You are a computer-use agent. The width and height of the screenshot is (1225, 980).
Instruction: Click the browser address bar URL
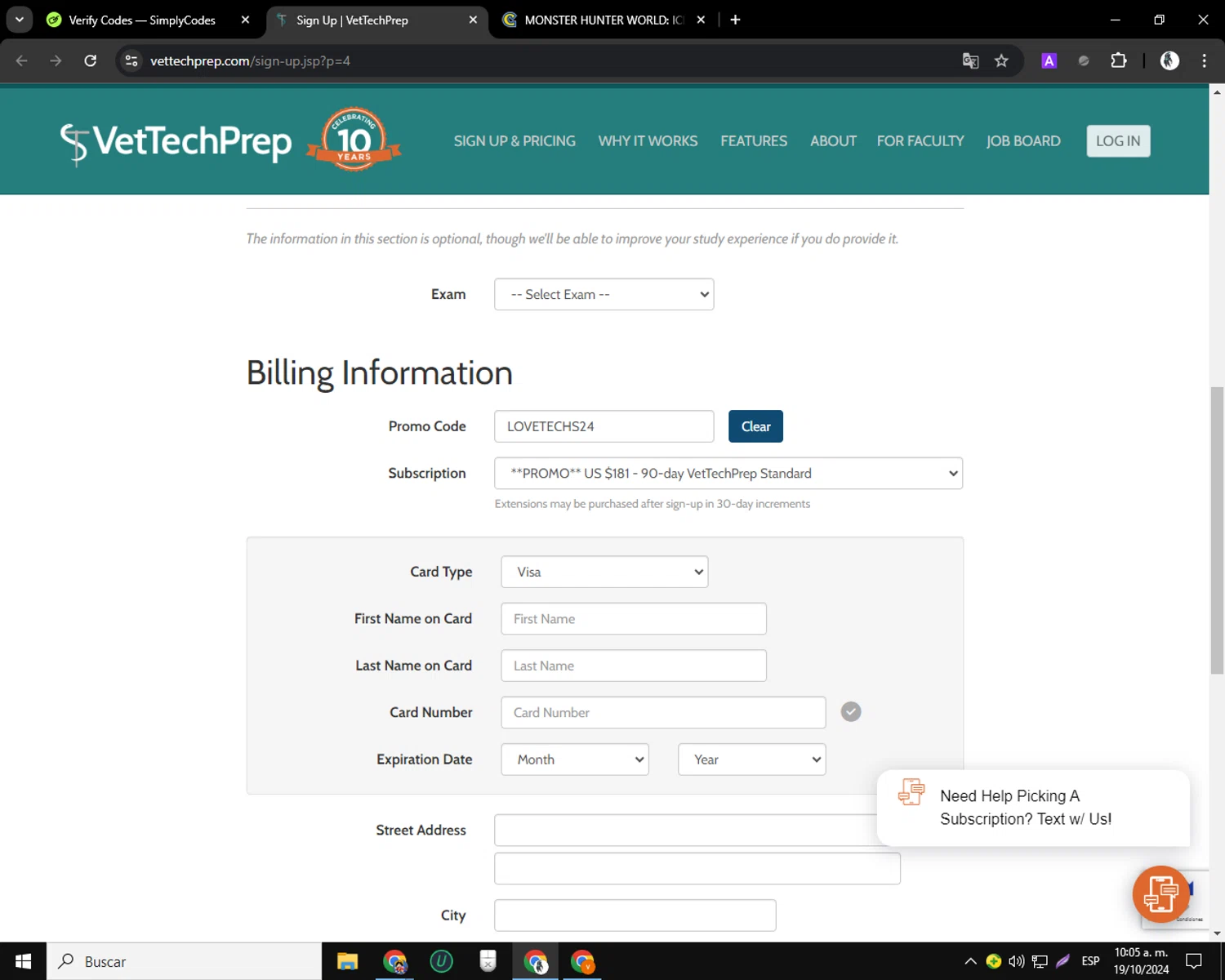pyautogui.click(x=250, y=60)
